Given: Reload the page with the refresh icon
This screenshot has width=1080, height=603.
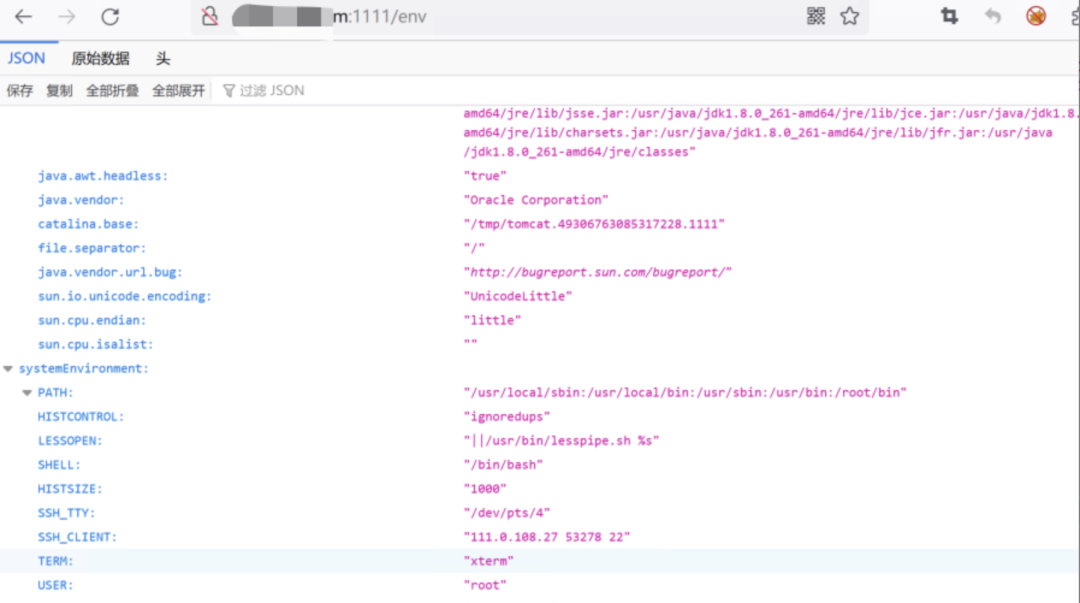Looking at the screenshot, I should tap(110, 17).
